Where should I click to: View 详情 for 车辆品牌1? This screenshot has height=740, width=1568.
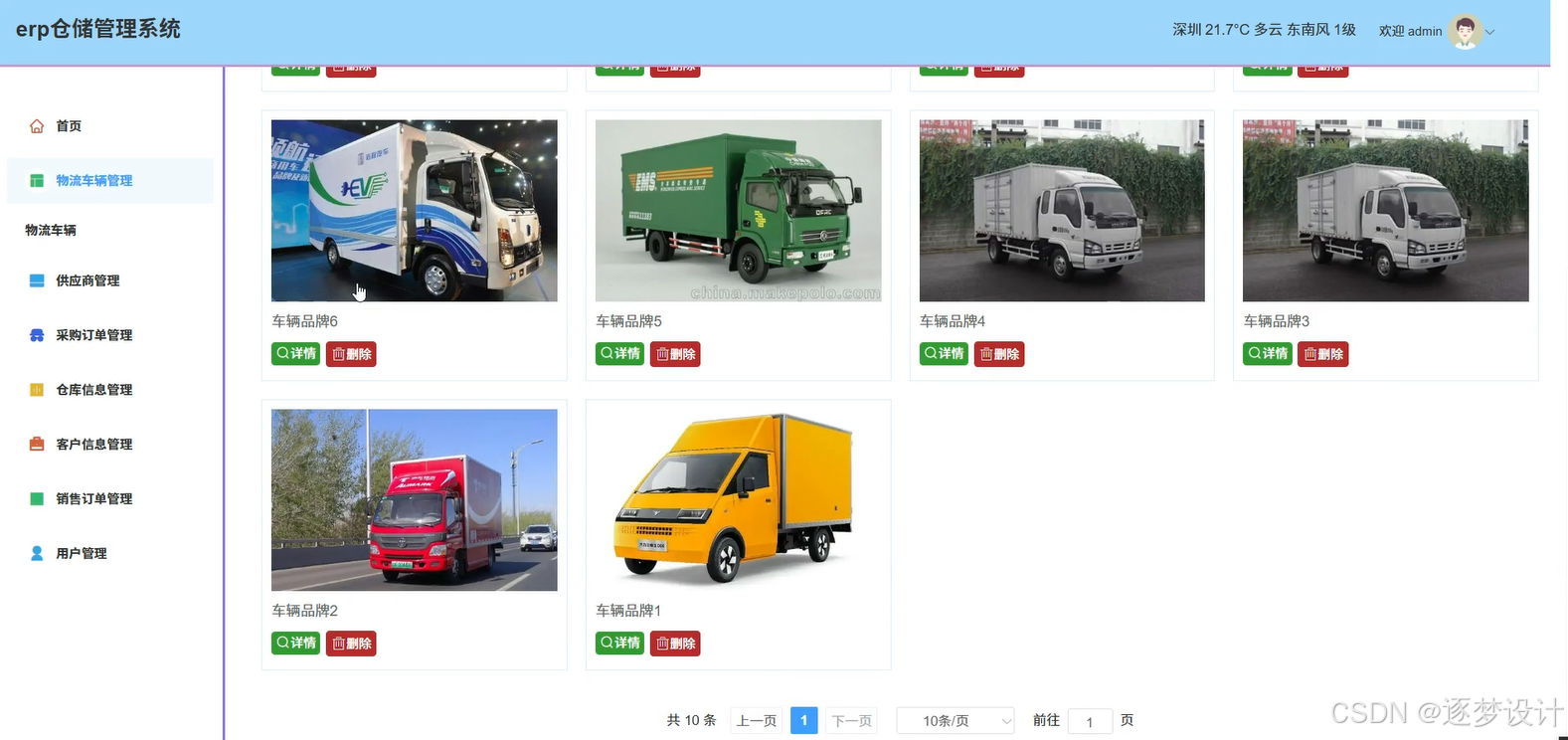619,644
